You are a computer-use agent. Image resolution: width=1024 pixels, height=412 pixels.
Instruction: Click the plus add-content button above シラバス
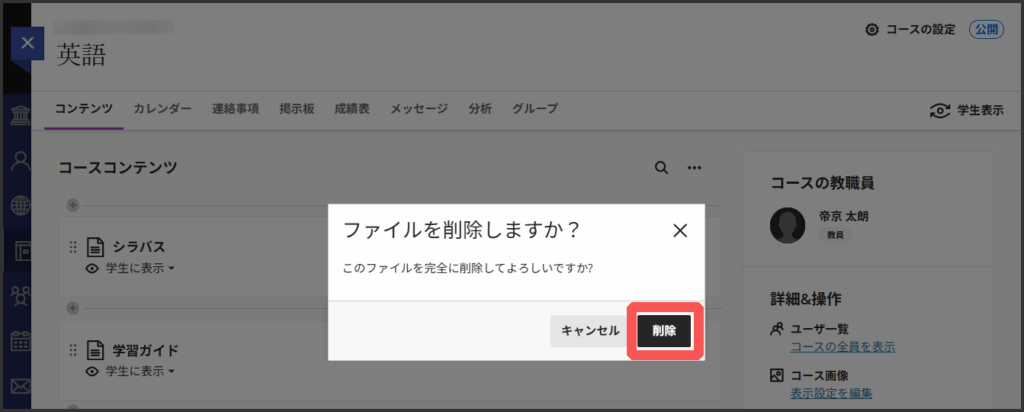pos(72,205)
